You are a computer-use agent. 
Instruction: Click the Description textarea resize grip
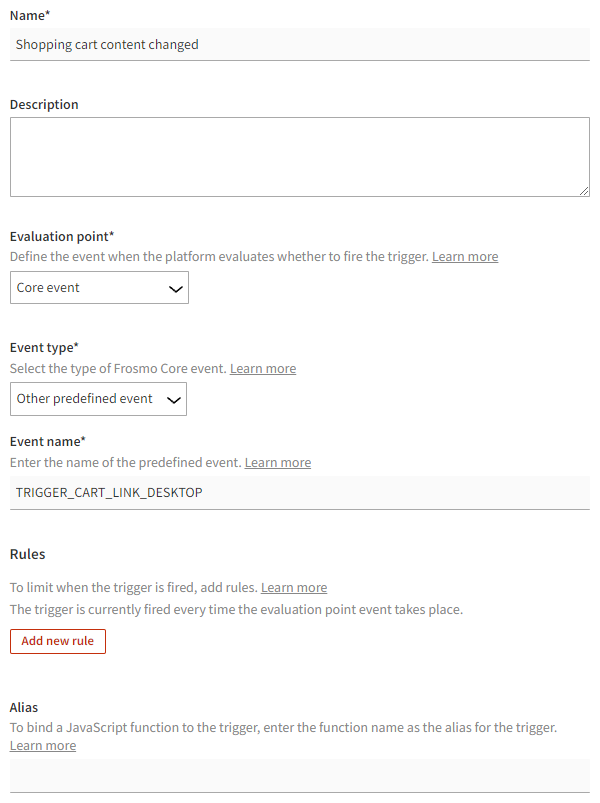pos(584,189)
